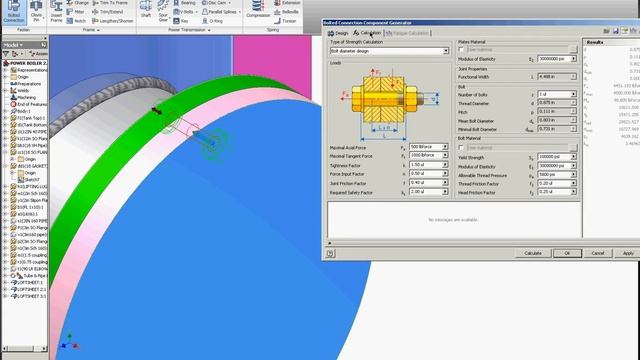Open the Compression spring generator
This screenshot has width=640, height=360.
click(x=258, y=10)
